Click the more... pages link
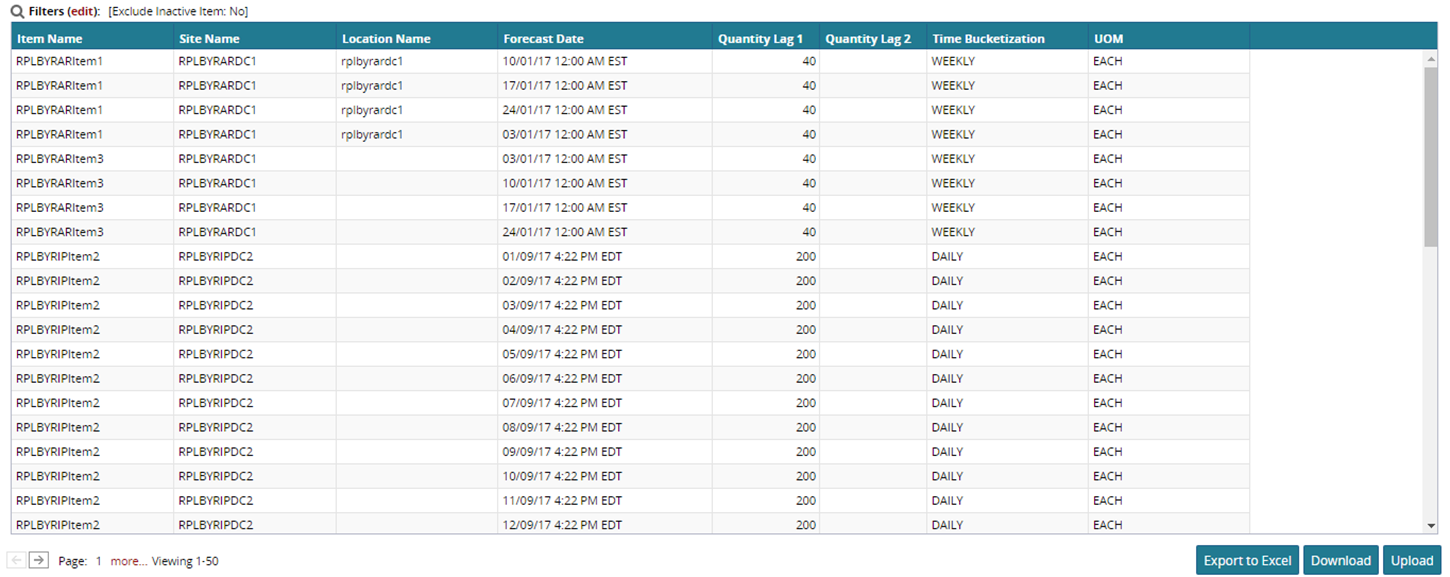The width and height of the screenshot is (1450, 577). (129, 561)
